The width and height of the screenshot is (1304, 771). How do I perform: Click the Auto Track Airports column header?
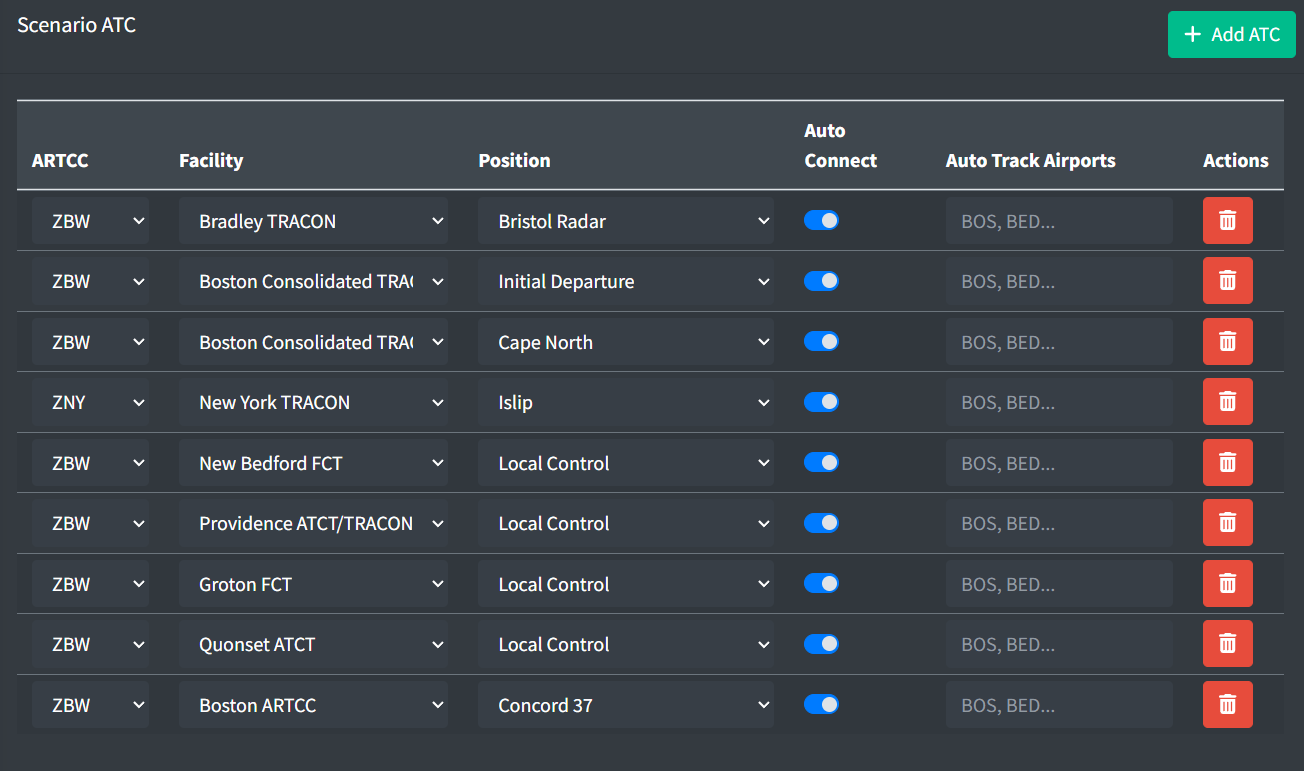1031,160
